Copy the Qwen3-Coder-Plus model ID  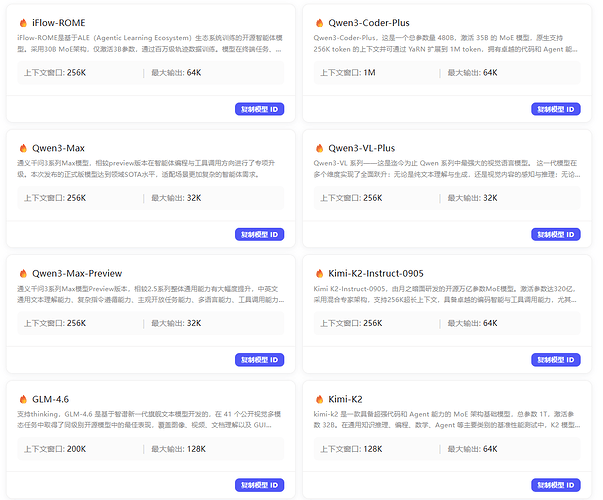[x=556, y=108]
